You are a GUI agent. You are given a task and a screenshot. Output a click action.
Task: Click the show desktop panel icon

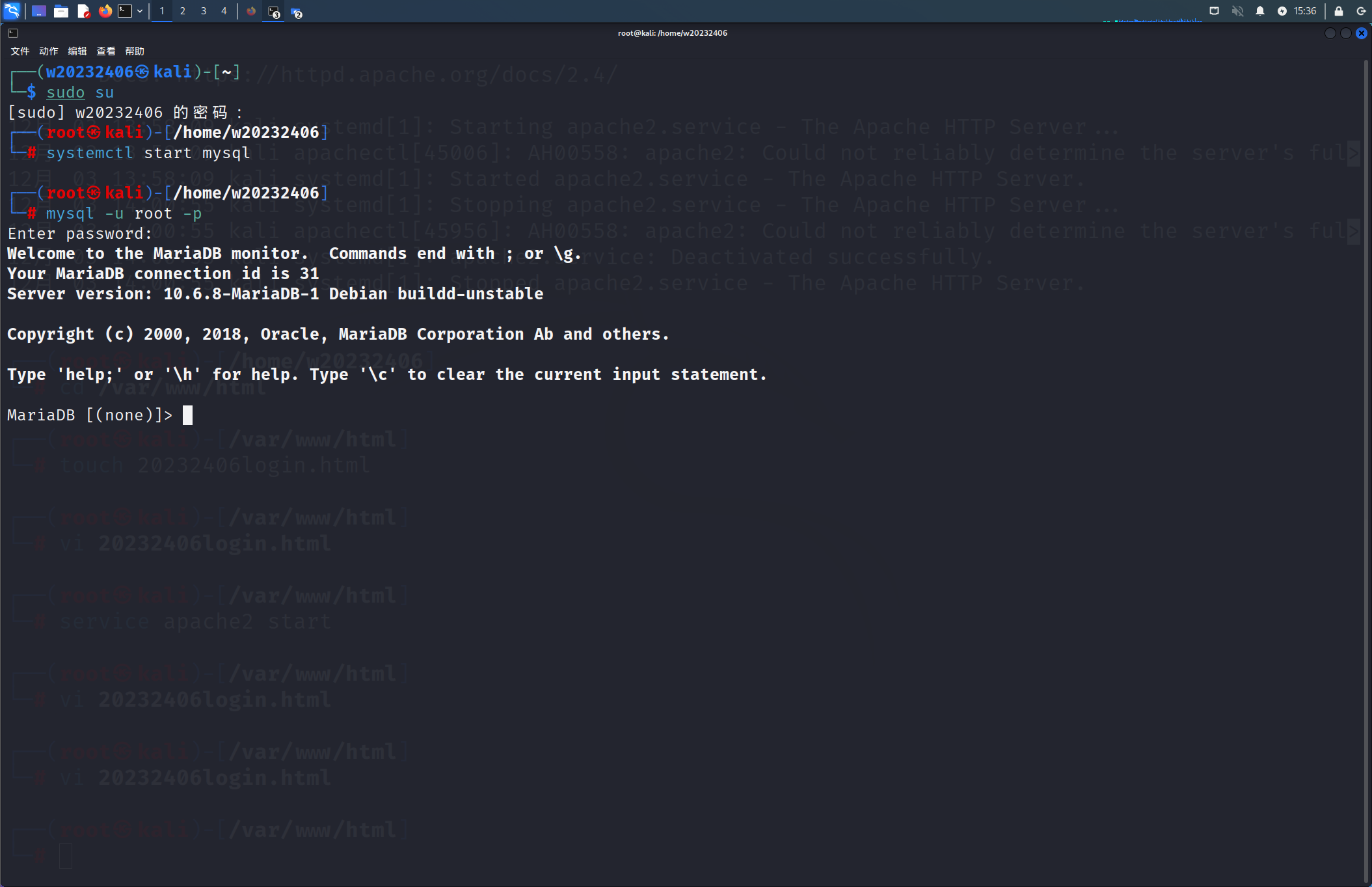point(38,11)
